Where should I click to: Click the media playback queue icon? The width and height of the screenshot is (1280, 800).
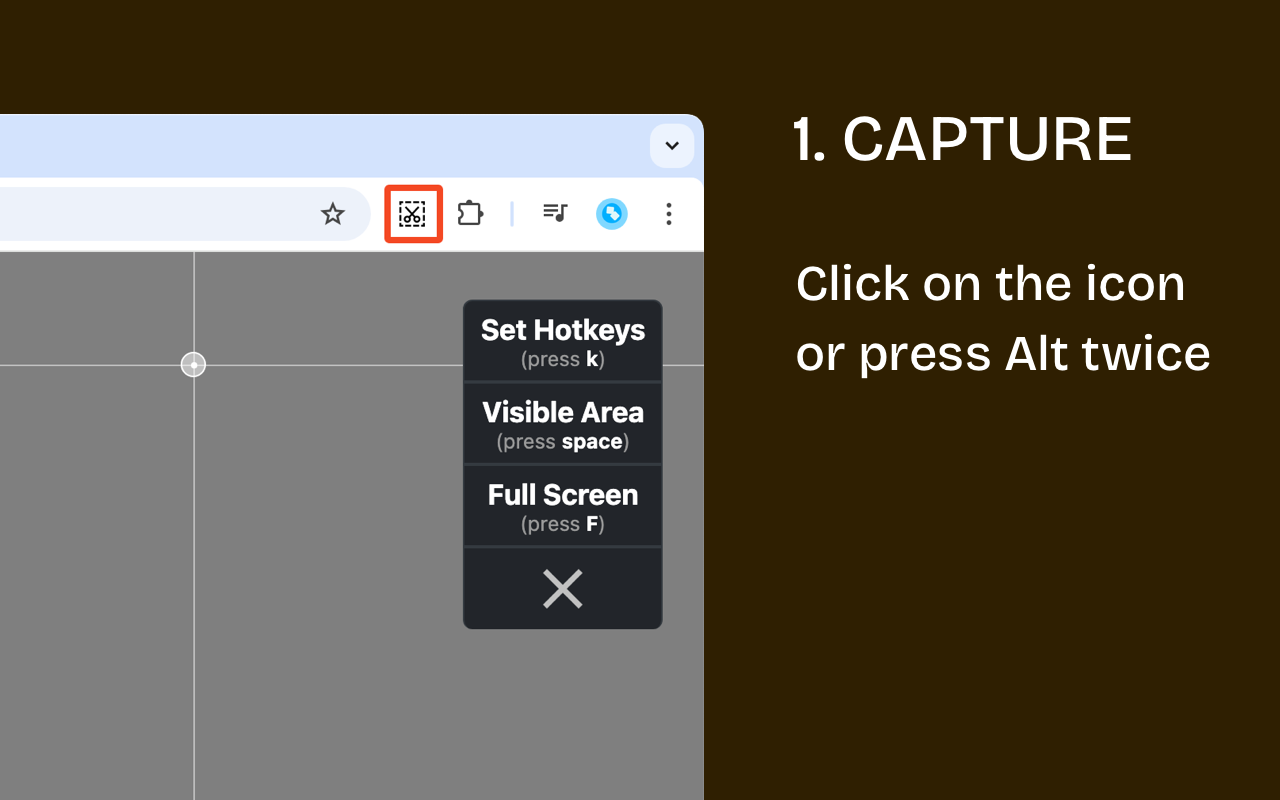[x=555, y=213]
